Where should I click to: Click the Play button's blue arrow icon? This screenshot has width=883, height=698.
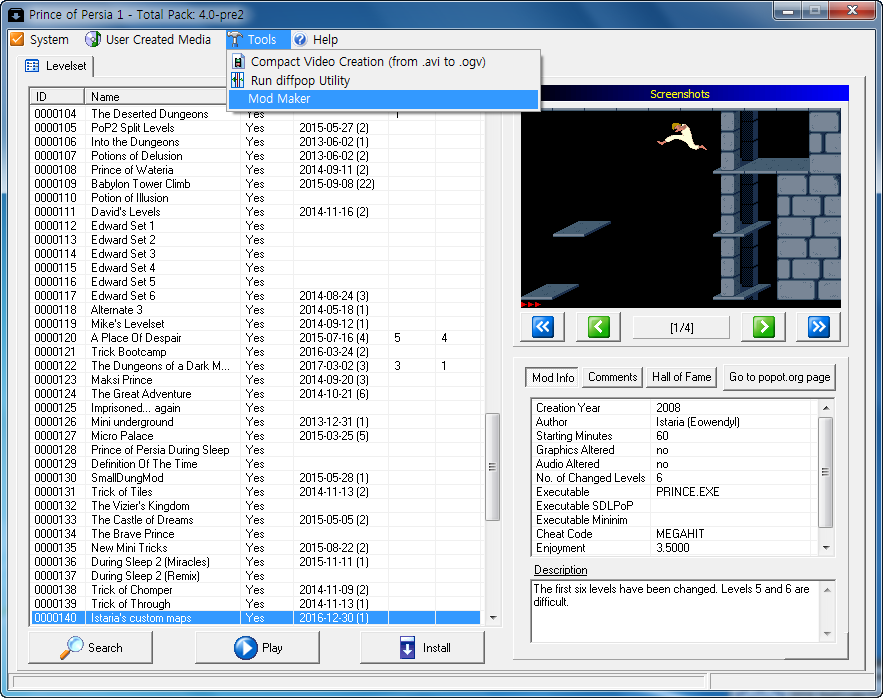pyautogui.click(x=246, y=647)
